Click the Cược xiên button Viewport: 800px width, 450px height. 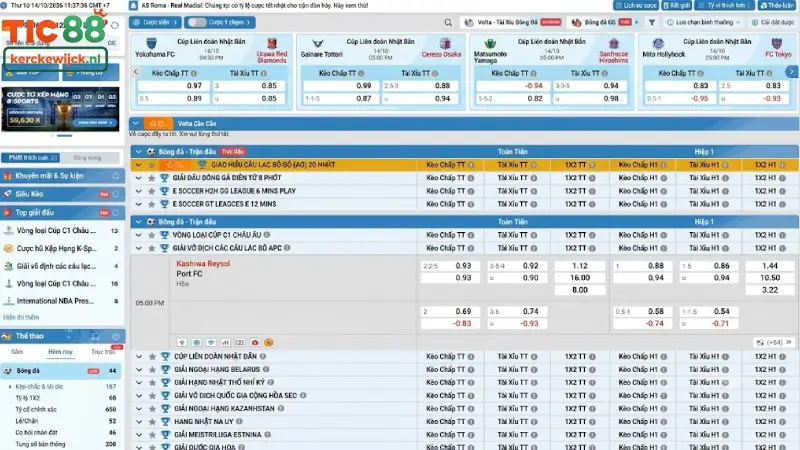(x=155, y=22)
